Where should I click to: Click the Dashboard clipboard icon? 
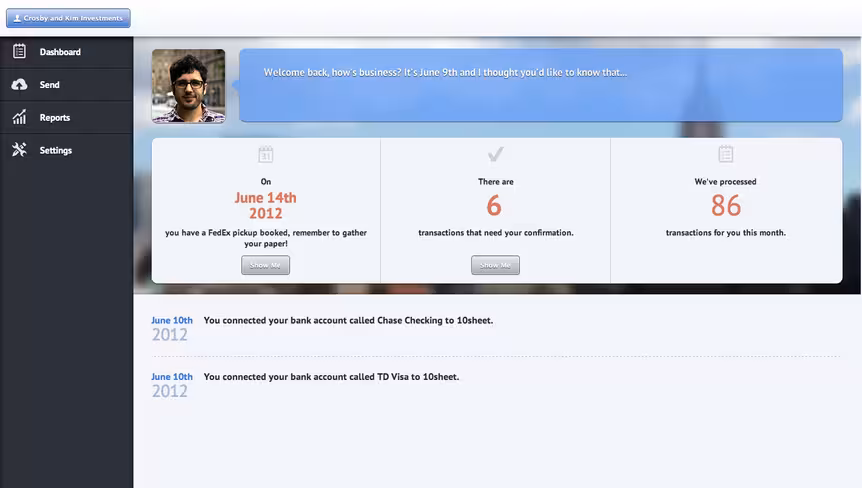tap(19, 52)
